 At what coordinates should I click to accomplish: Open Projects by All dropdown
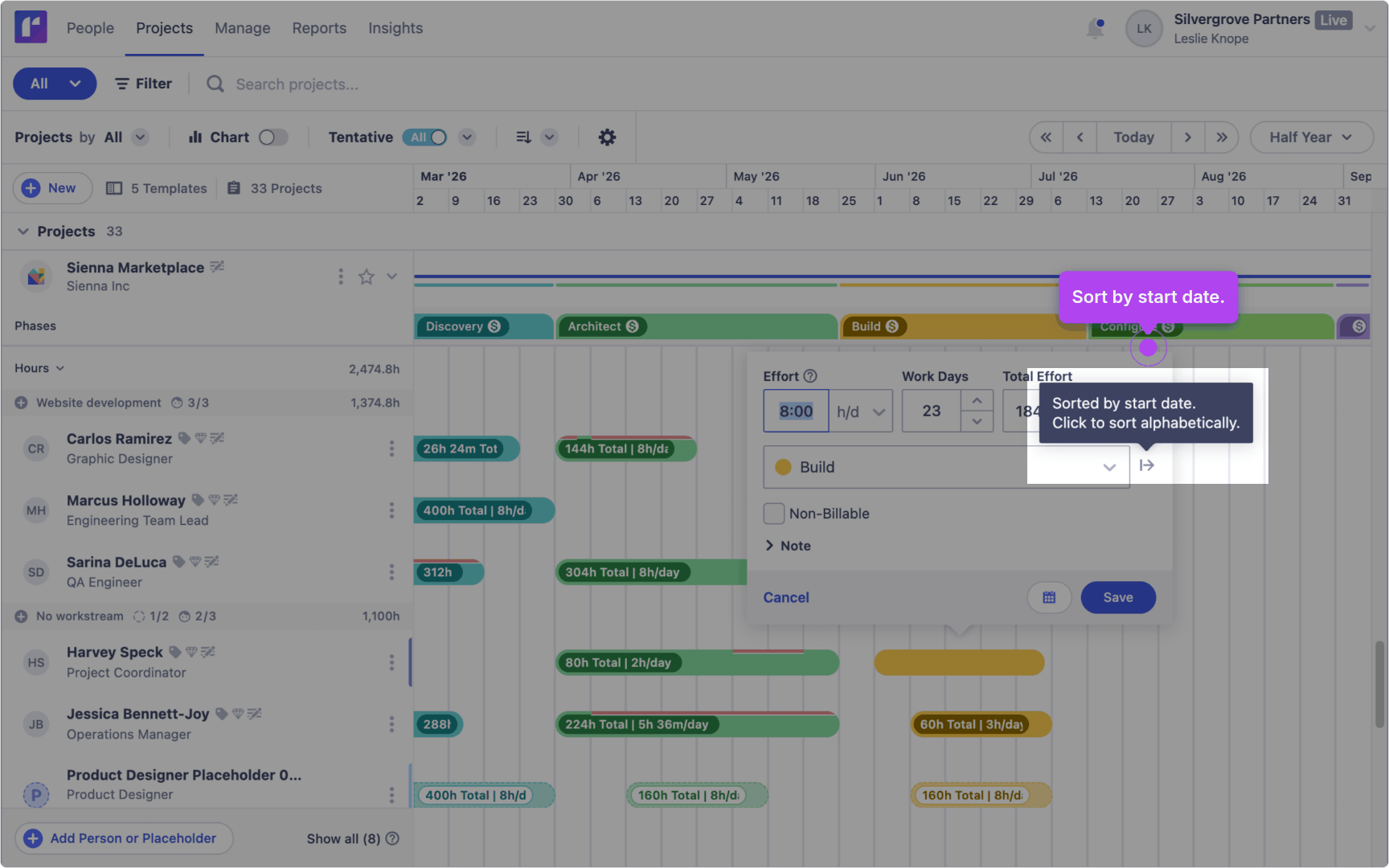[x=140, y=137]
